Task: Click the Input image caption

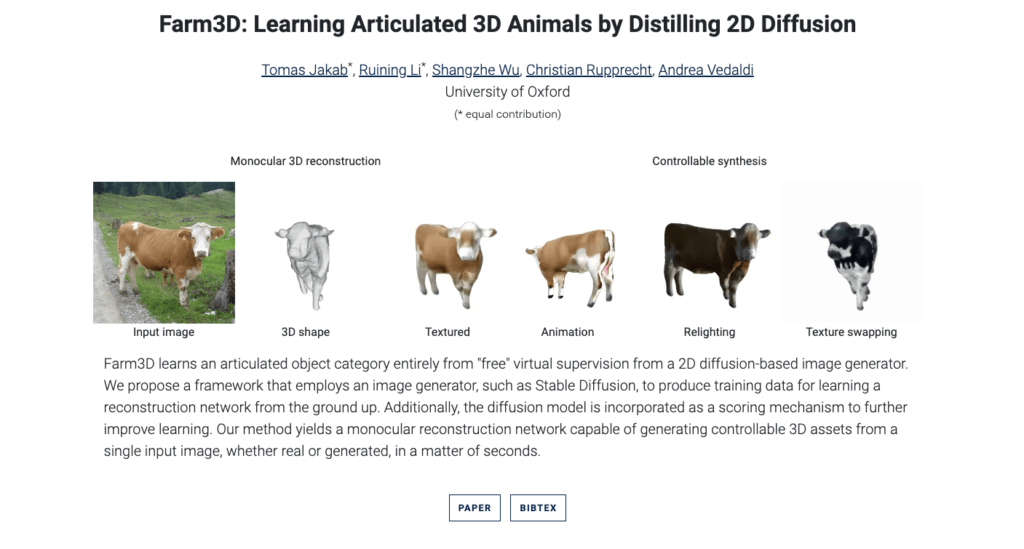Action: pyautogui.click(x=164, y=332)
